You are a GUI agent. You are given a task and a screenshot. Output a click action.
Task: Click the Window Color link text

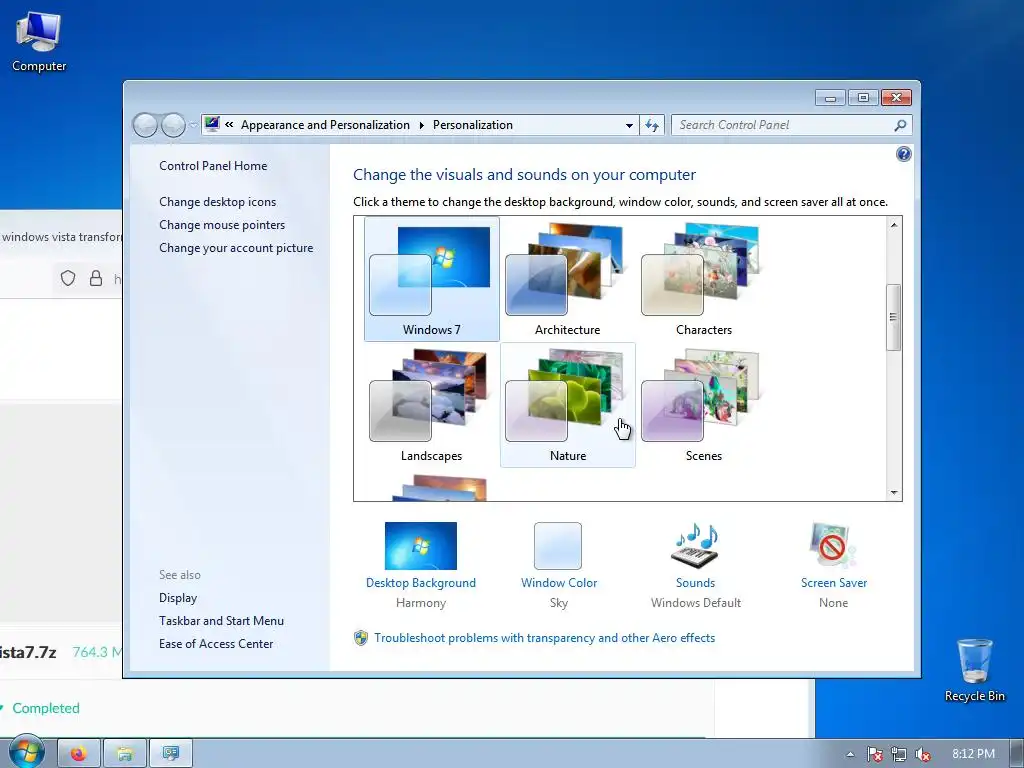(559, 583)
